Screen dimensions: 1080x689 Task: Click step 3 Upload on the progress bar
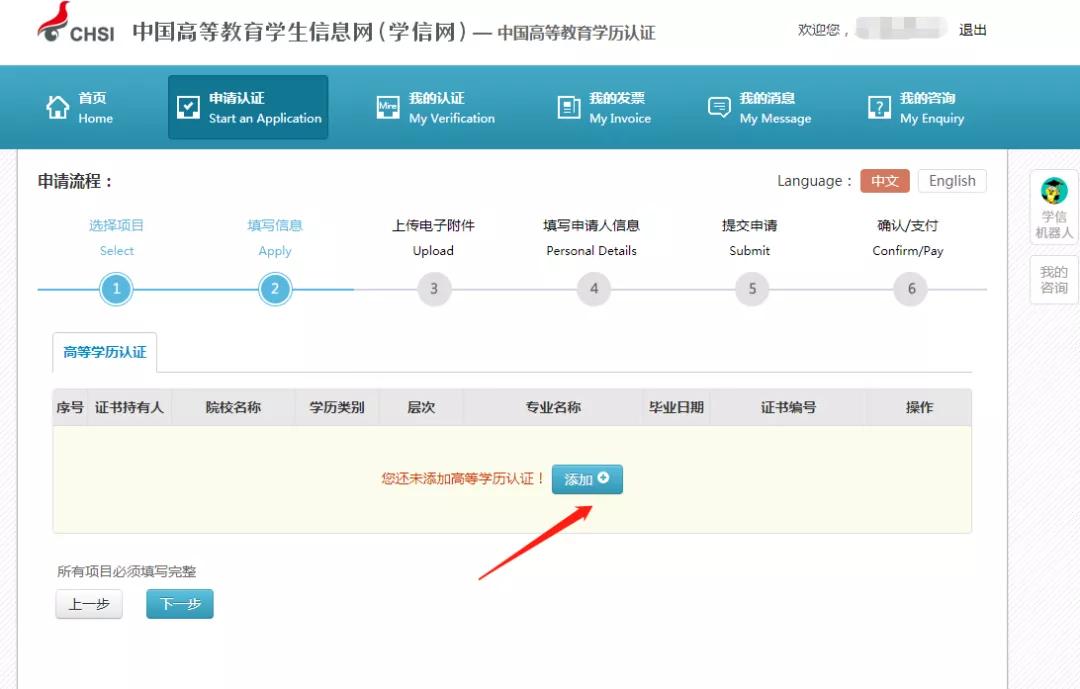(x=433, y=288)
